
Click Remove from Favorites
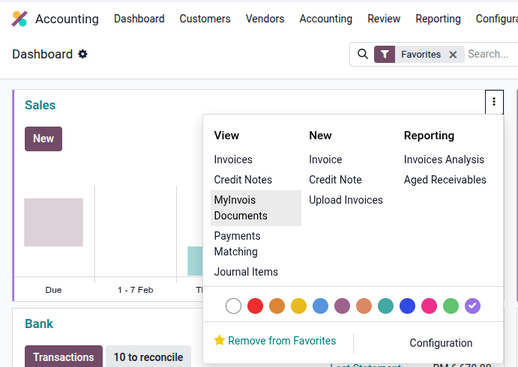click(282, 341)
